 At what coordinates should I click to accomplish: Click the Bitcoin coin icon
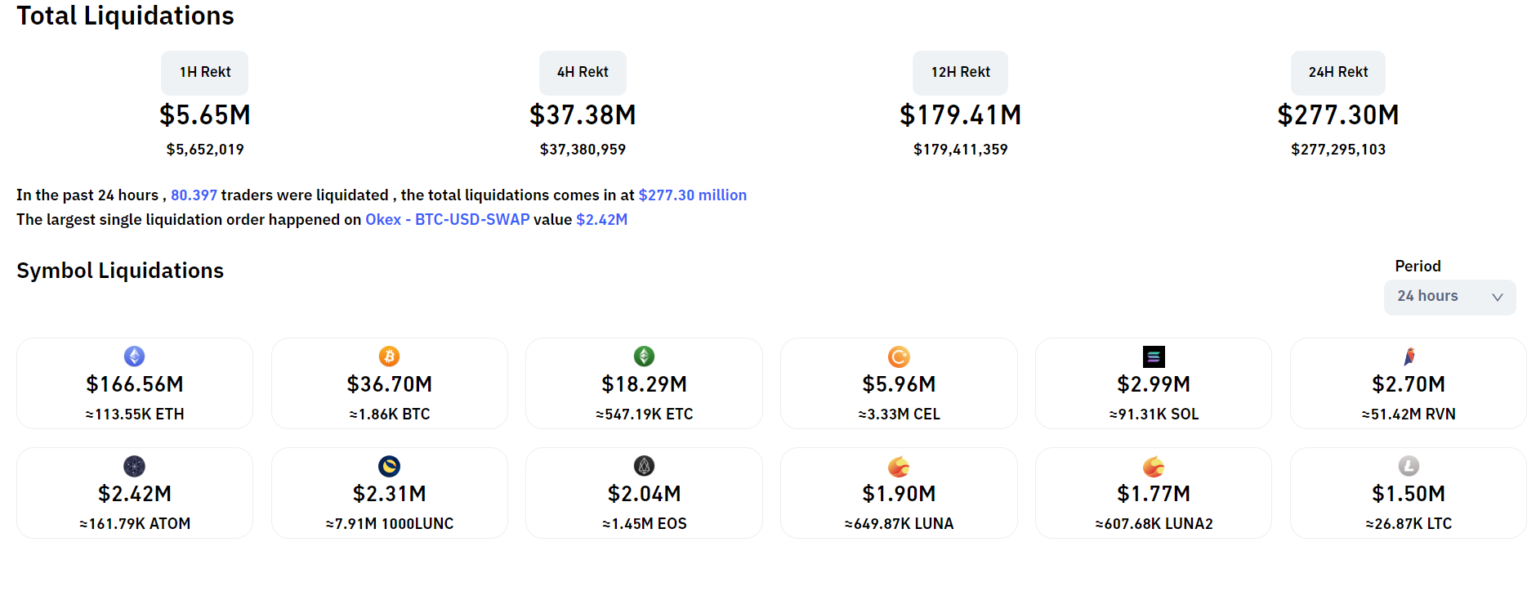point(389,356)
